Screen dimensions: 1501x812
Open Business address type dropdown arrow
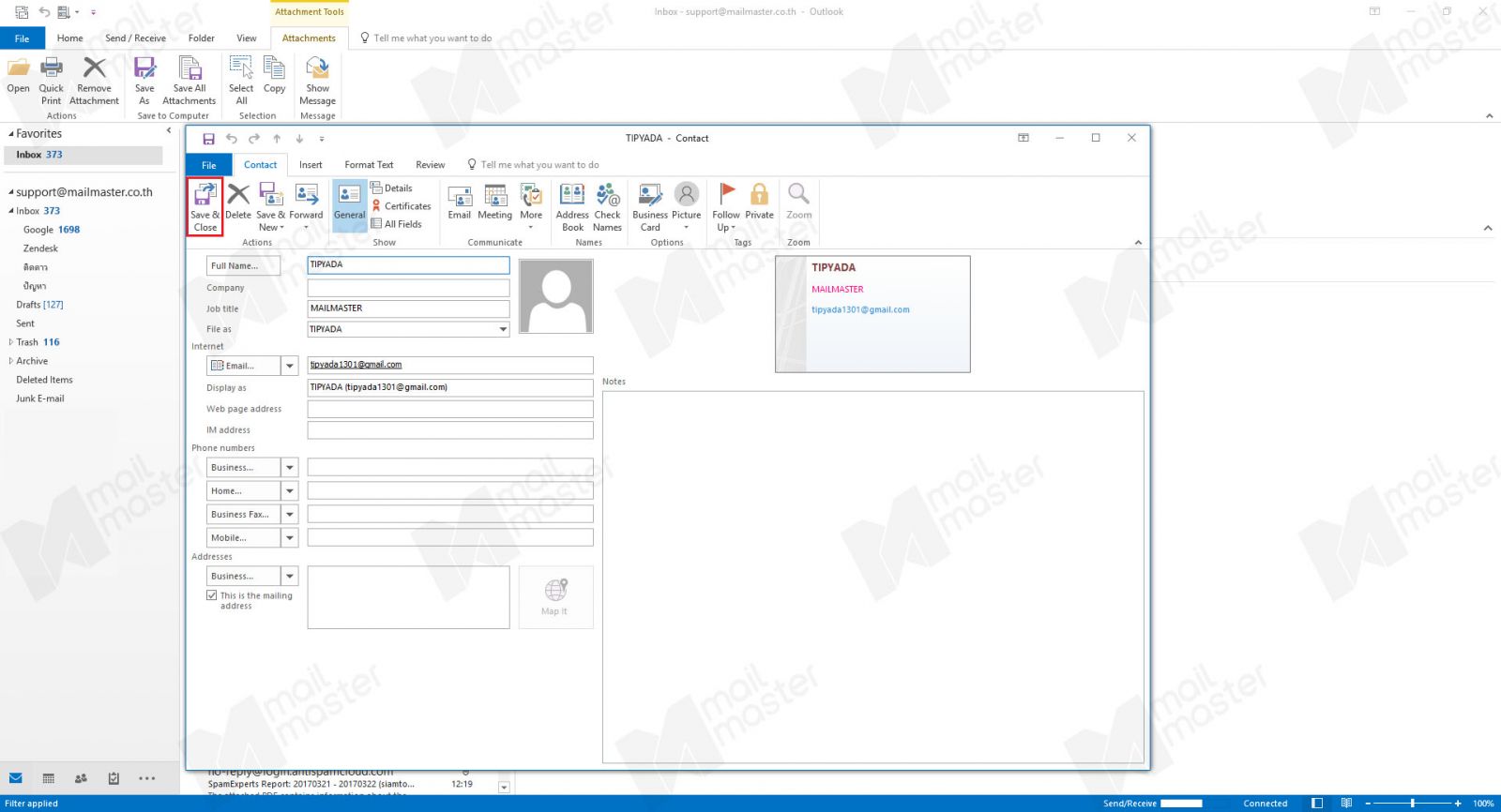coord(290,576)
